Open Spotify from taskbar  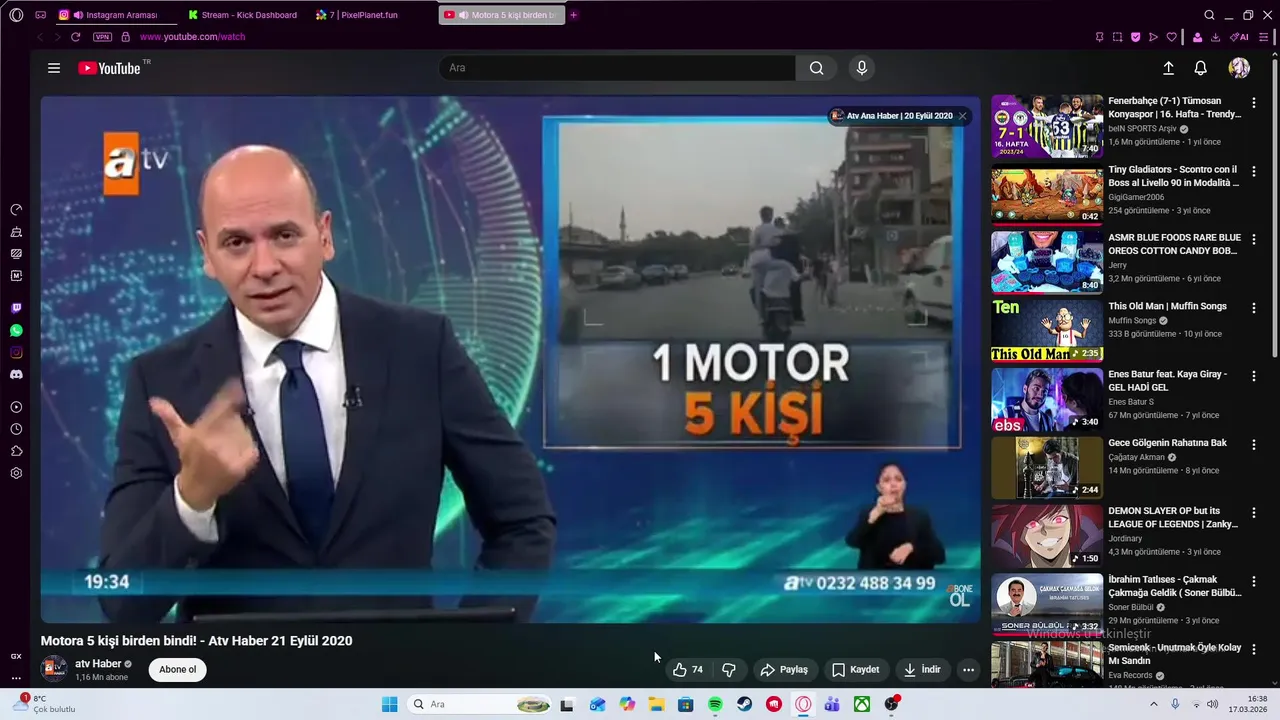(x=715, y=704)
